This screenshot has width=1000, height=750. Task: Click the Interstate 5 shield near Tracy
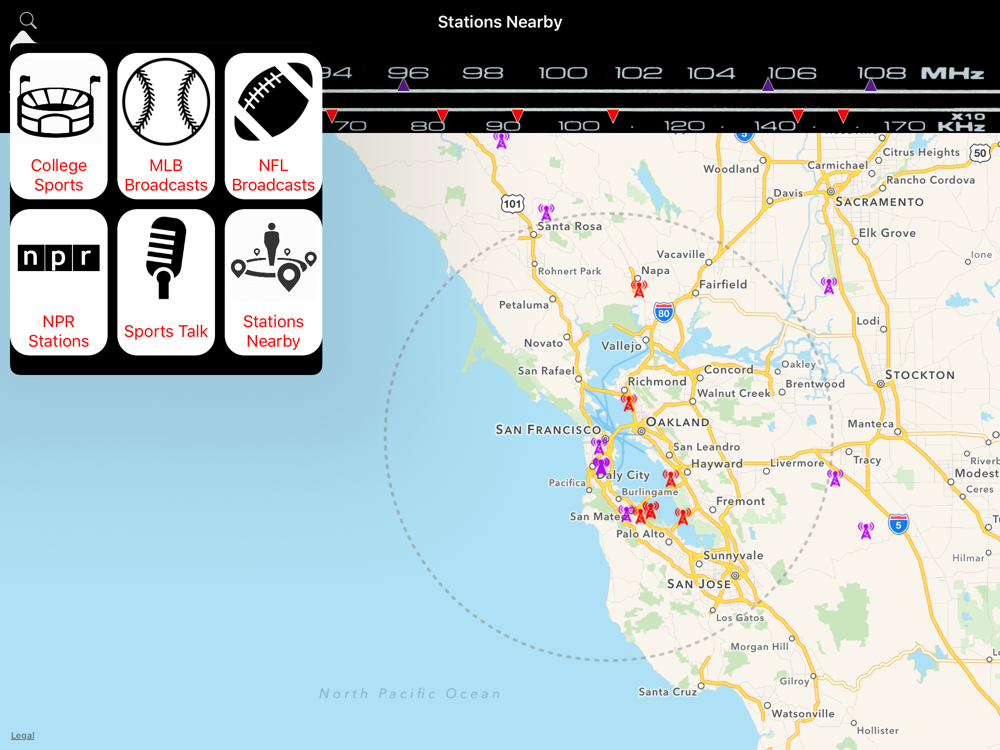tap(898, 525)
